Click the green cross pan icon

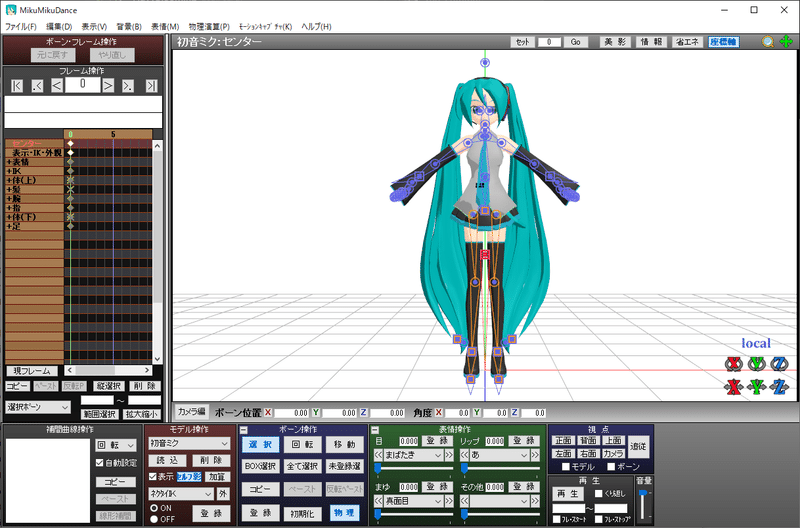pyautogui.click(x=786, y=42)
